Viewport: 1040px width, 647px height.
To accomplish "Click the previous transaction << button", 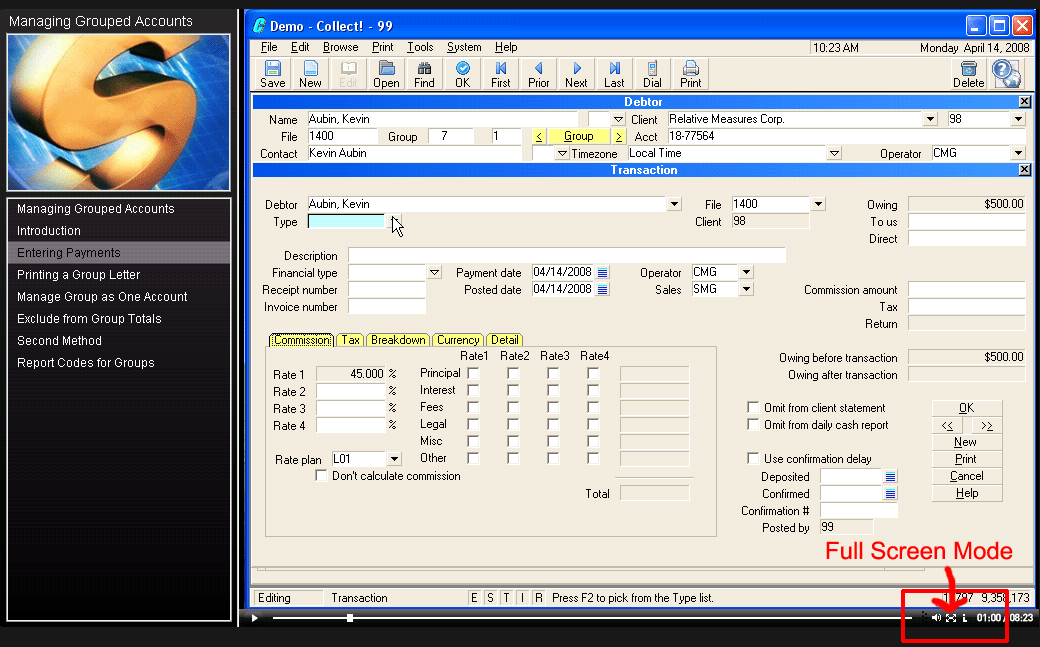I will 947,425.
